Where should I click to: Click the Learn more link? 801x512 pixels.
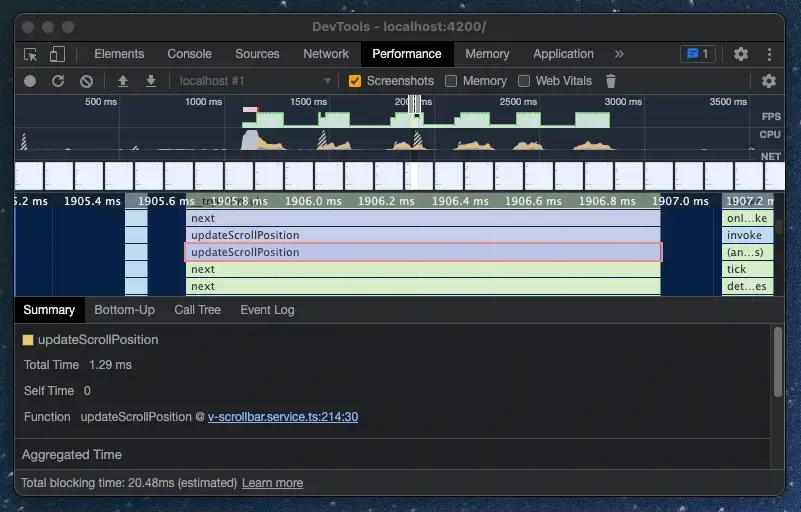pyautogui.click(x=272, y=483)
